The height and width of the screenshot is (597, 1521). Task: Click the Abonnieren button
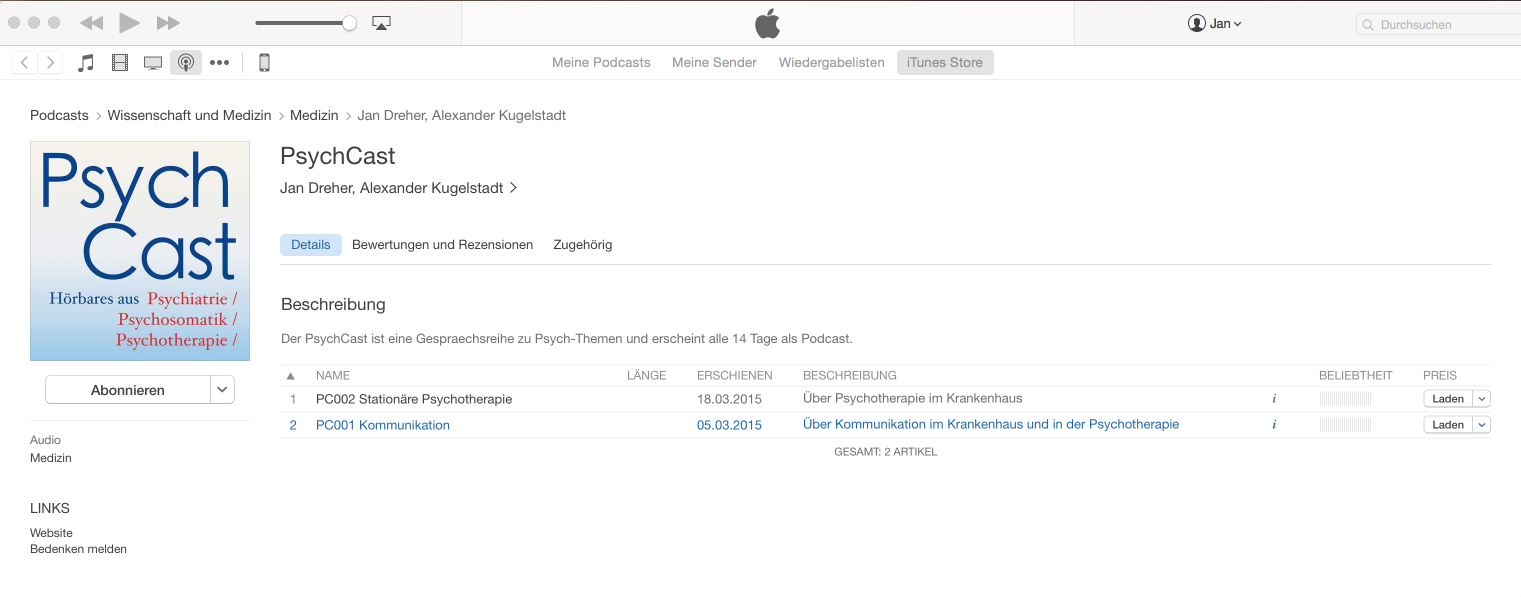(x=128, y=390)
